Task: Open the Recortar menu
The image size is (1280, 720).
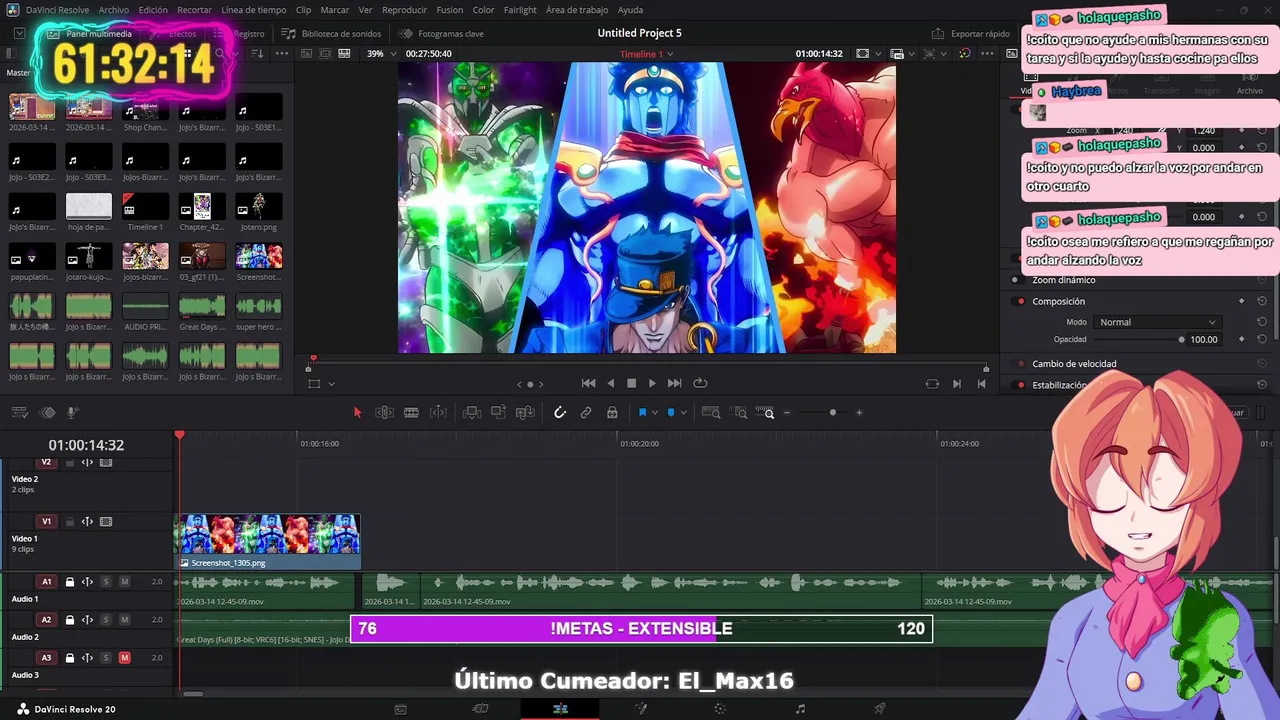Action: coord(194,10)
